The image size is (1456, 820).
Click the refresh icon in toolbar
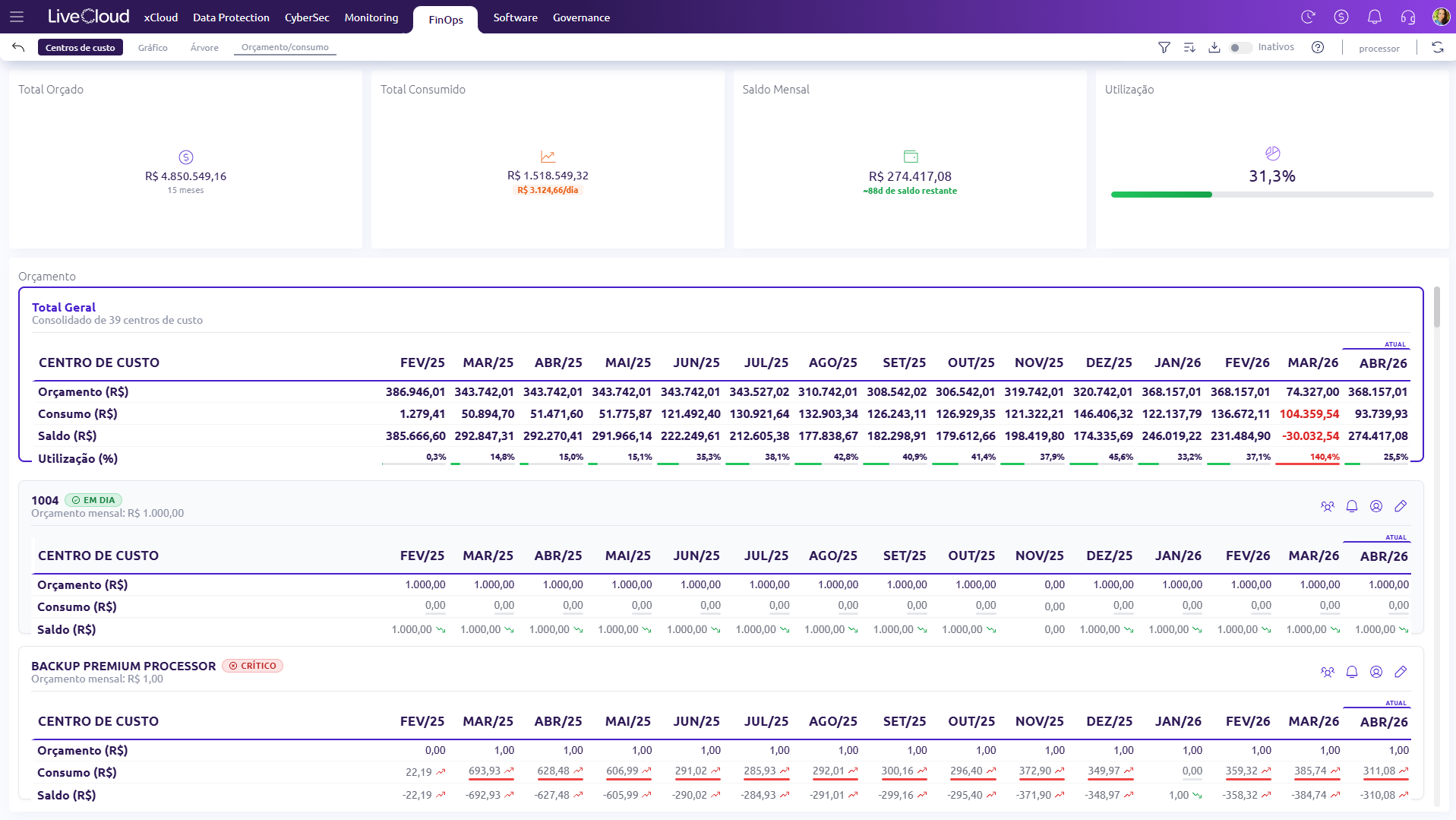coord(1438,48)
